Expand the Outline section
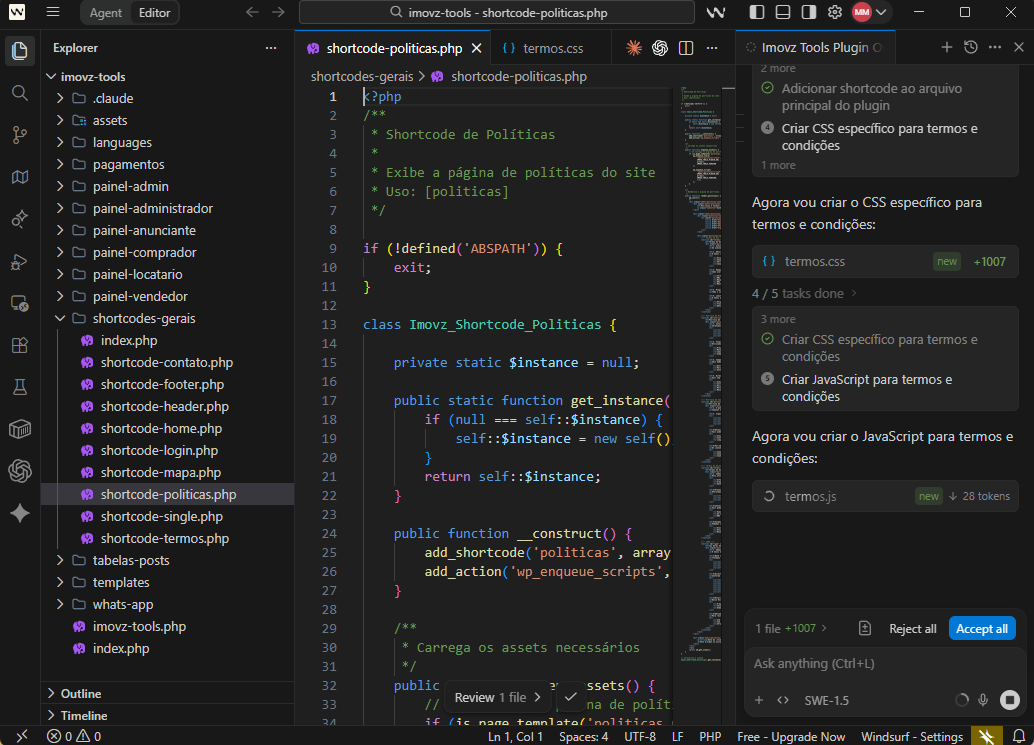The image size is (1034, 745). (x=81, y=693)
